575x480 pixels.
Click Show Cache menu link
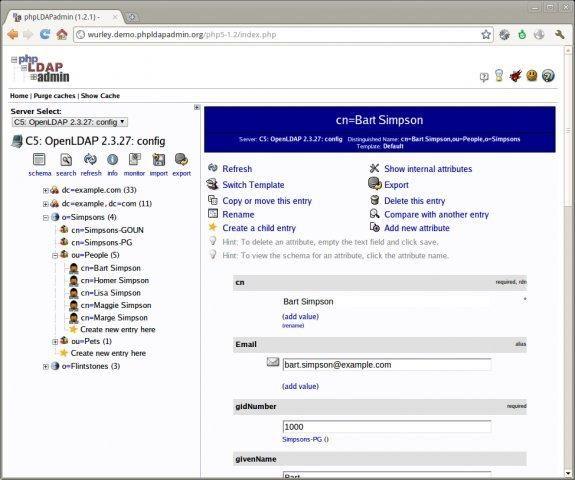100,96
